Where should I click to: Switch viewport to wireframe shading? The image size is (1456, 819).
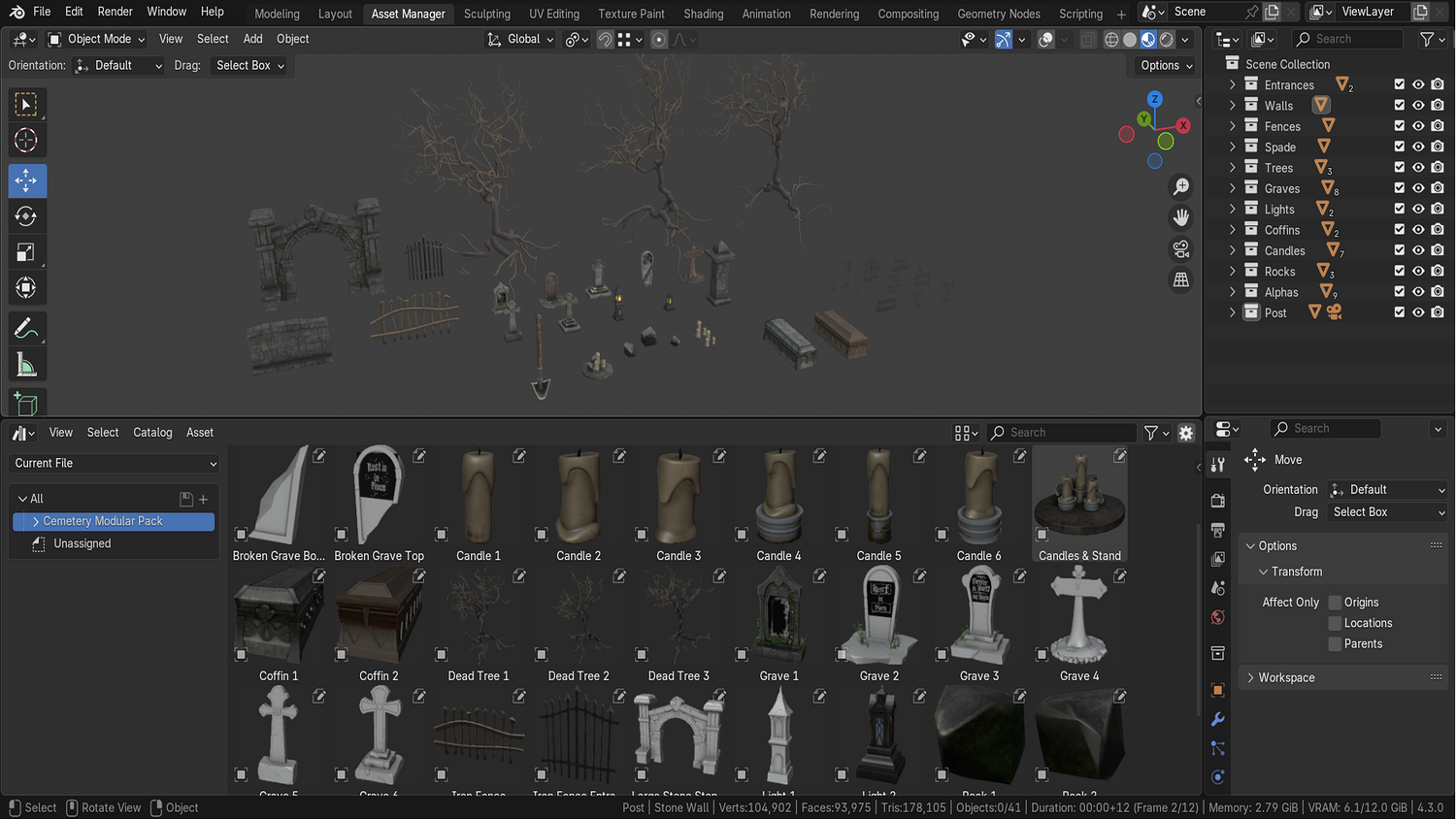point(1111,40)
